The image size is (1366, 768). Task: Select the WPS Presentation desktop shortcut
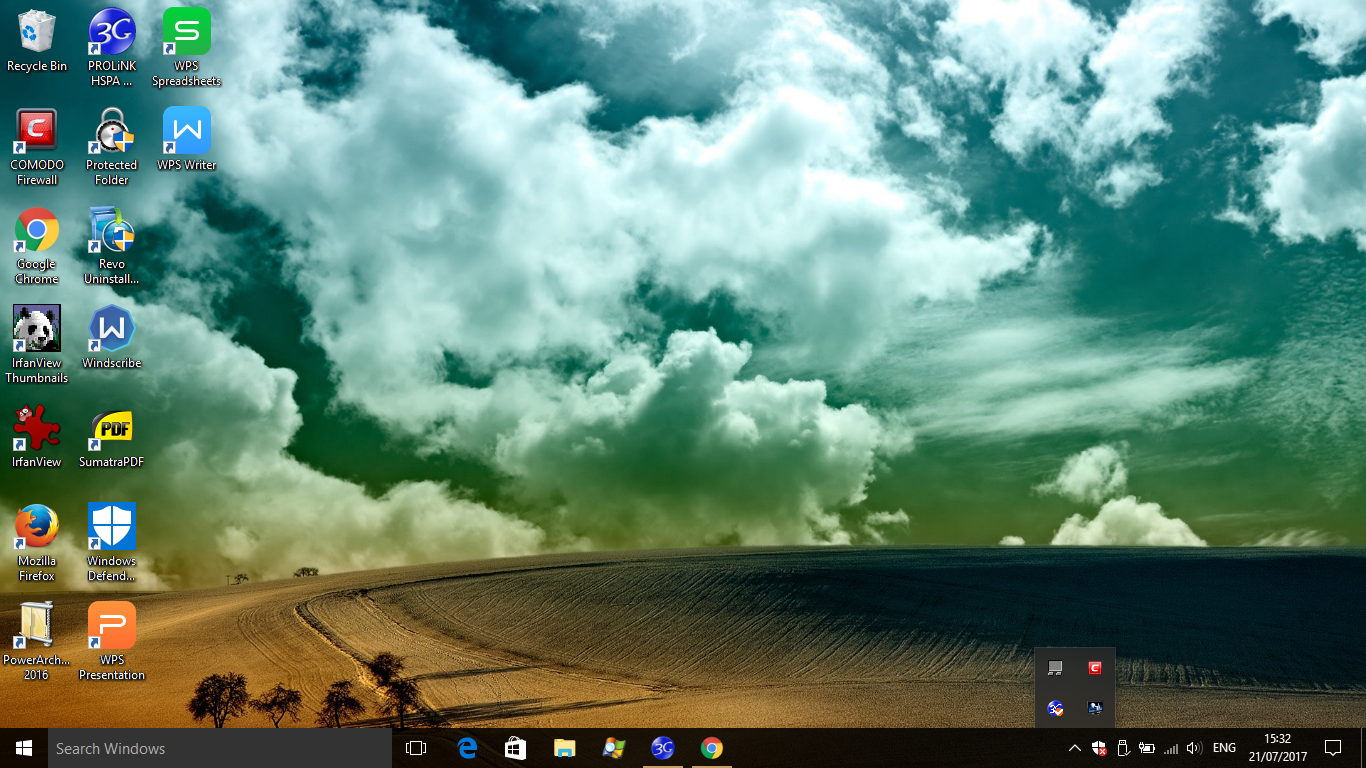point(112,642)
